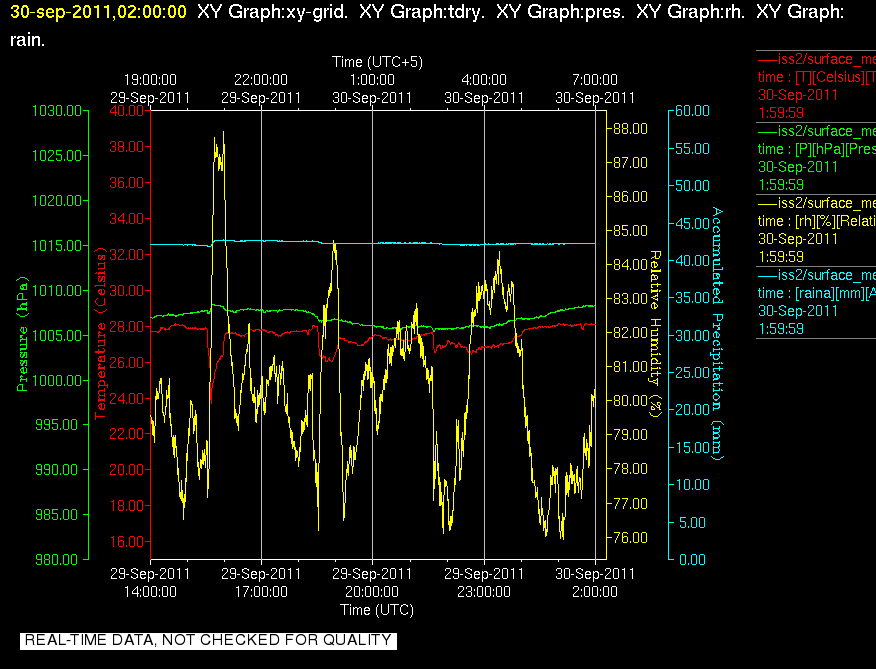Screen dimensions: 876x669
Task: Click the title text 'XY Graph:xy-grid.'
Action: pyautogui.click(x=273, y=12)
